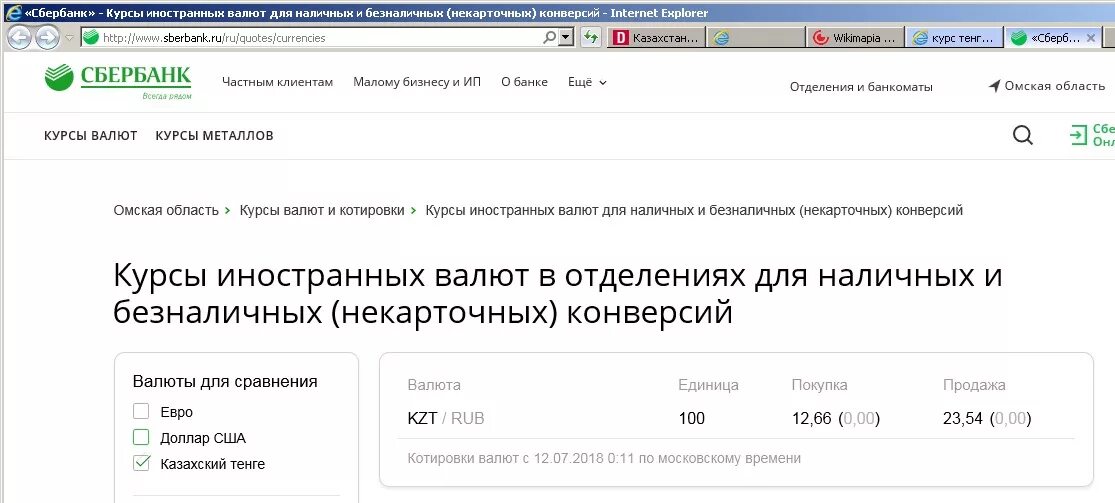The image size is (1115, 503).
Task: Open the address bar autocomplete dropdown
Action: (566, 38)
